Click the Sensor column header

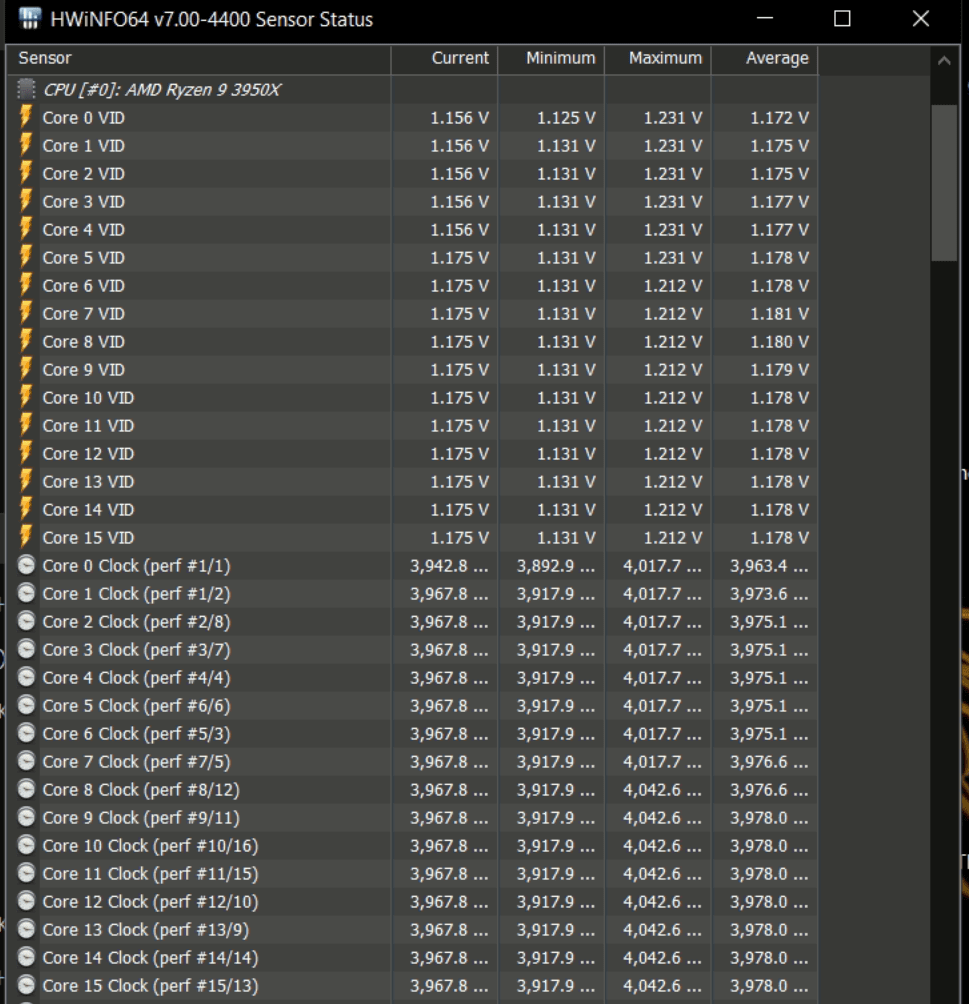(x=199, y=59)
